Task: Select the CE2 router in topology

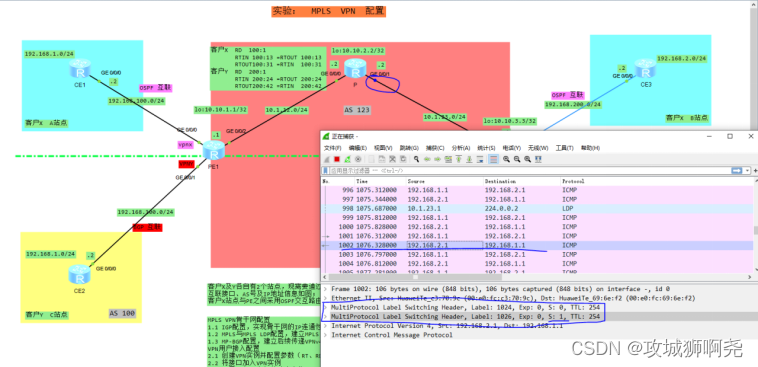Action: pos(79,275)
